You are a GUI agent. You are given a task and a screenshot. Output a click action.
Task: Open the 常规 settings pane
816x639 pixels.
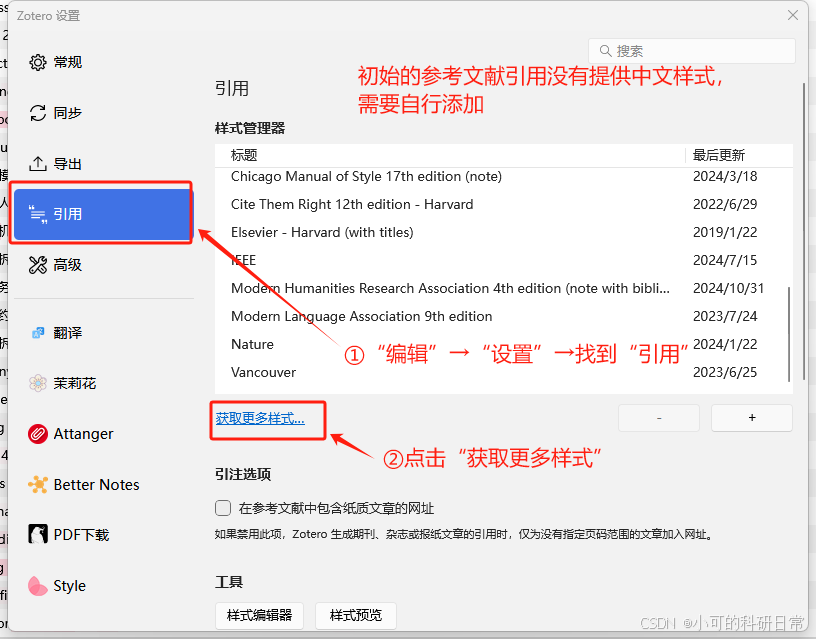coord(104,62)
